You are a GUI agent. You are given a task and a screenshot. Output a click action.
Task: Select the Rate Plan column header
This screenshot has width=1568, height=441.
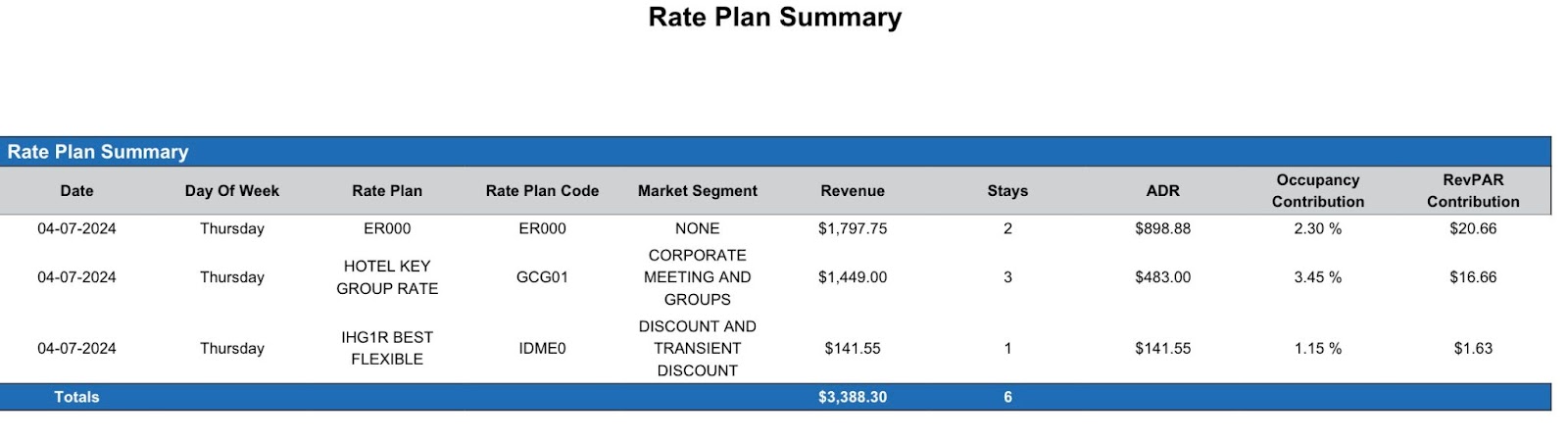[x=387, y=191]
